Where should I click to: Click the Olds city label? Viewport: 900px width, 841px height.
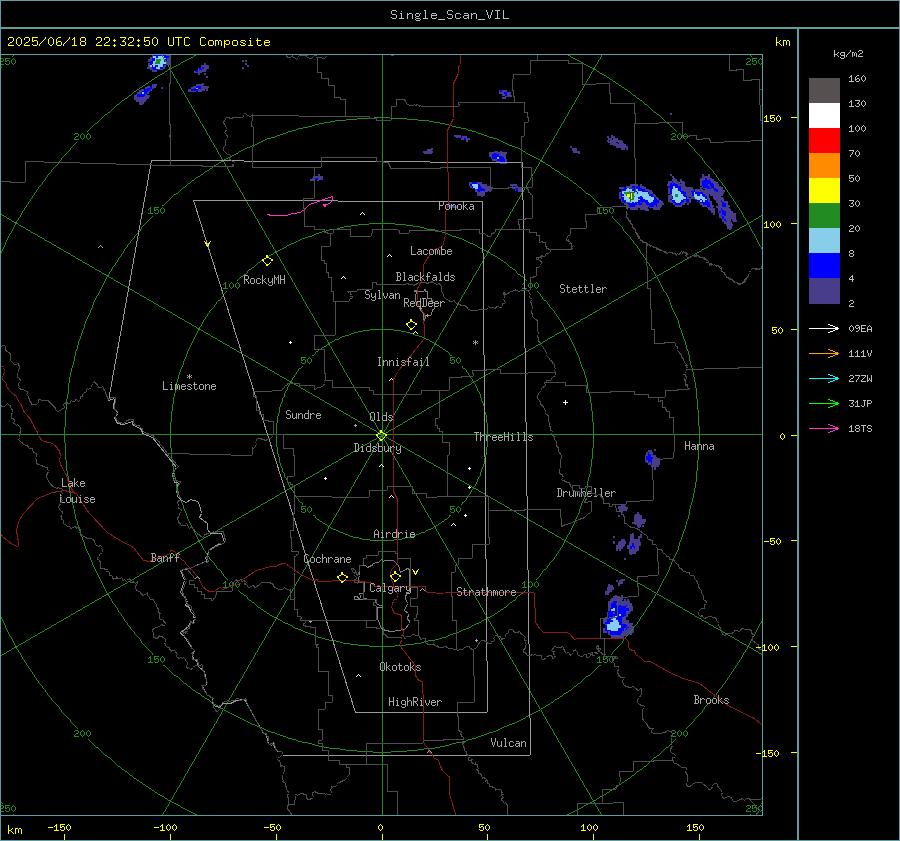(381, 417)
